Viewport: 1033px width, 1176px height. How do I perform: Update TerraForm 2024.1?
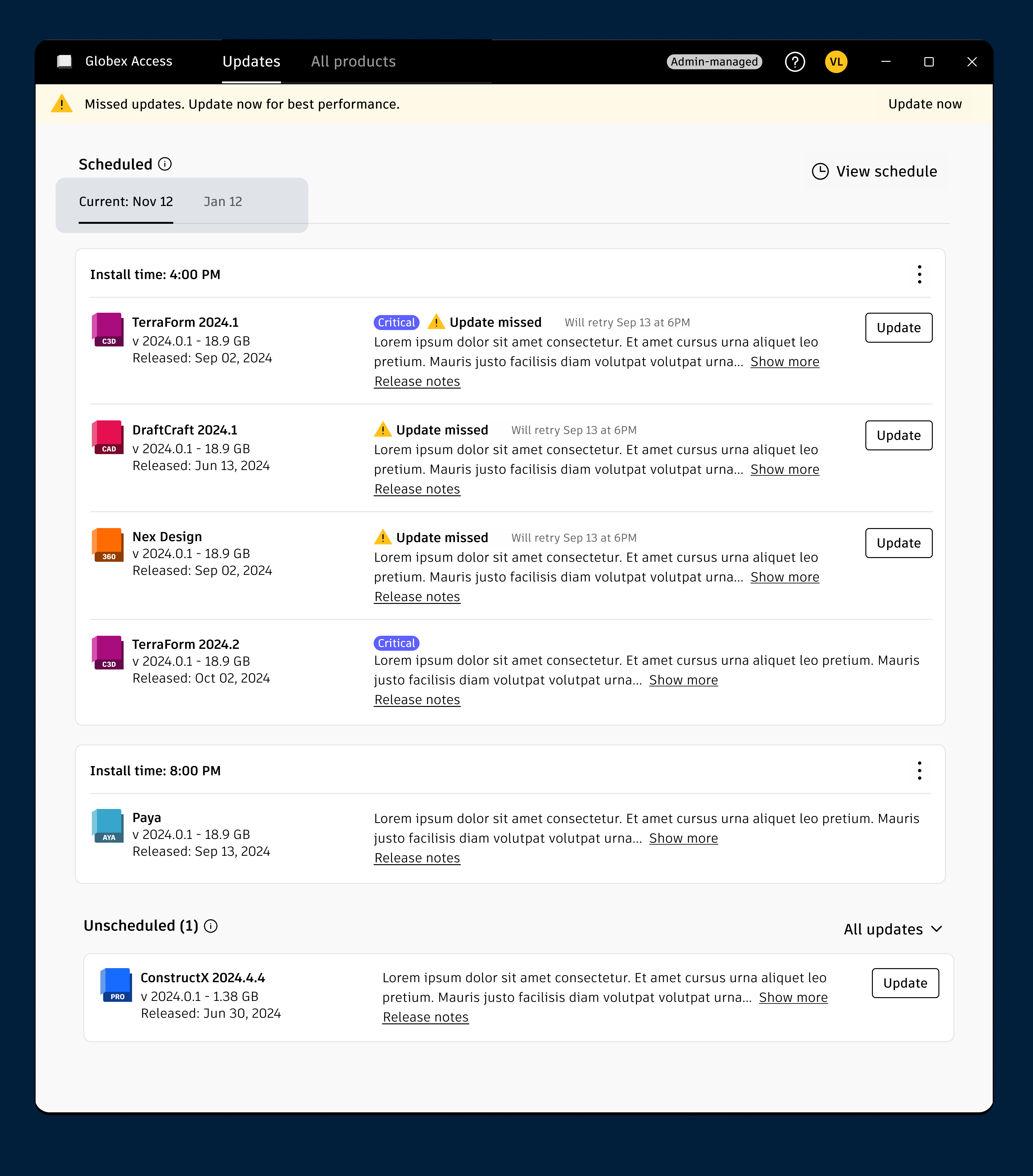click(x=899, y=328)
